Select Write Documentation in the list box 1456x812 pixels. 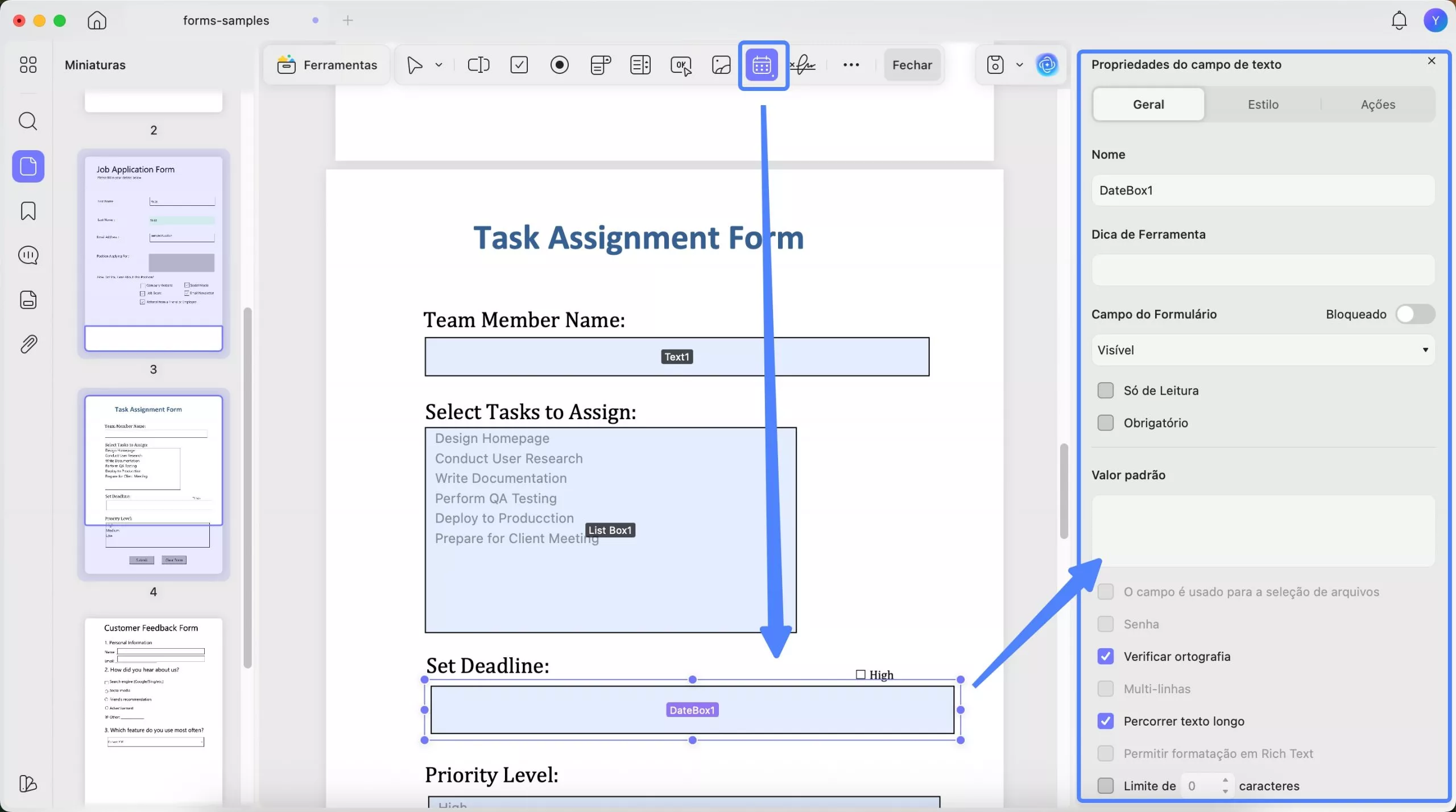pyautogui.click(x=500, y=478)
